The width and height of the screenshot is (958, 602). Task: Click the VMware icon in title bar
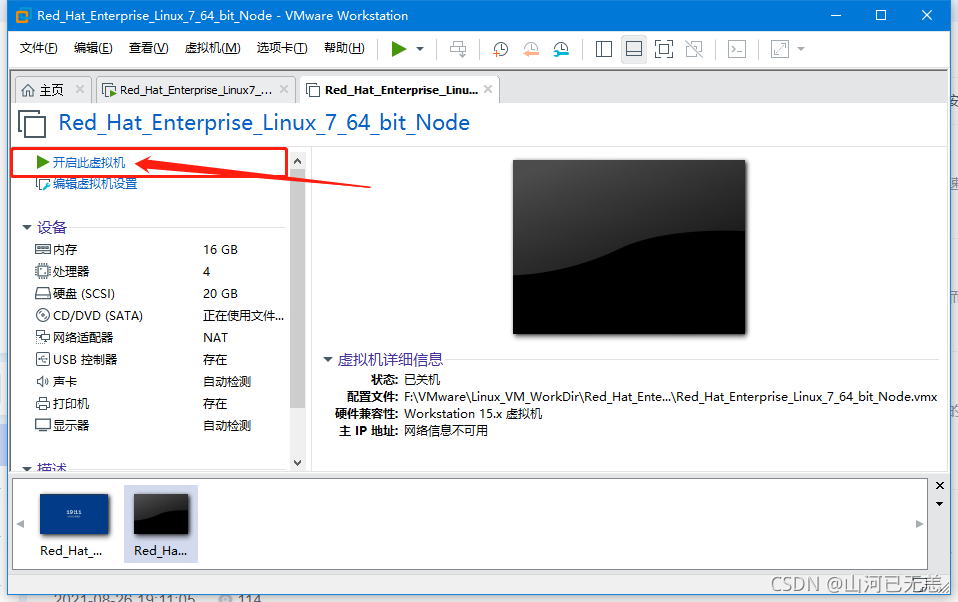click(x=23, y=16)
